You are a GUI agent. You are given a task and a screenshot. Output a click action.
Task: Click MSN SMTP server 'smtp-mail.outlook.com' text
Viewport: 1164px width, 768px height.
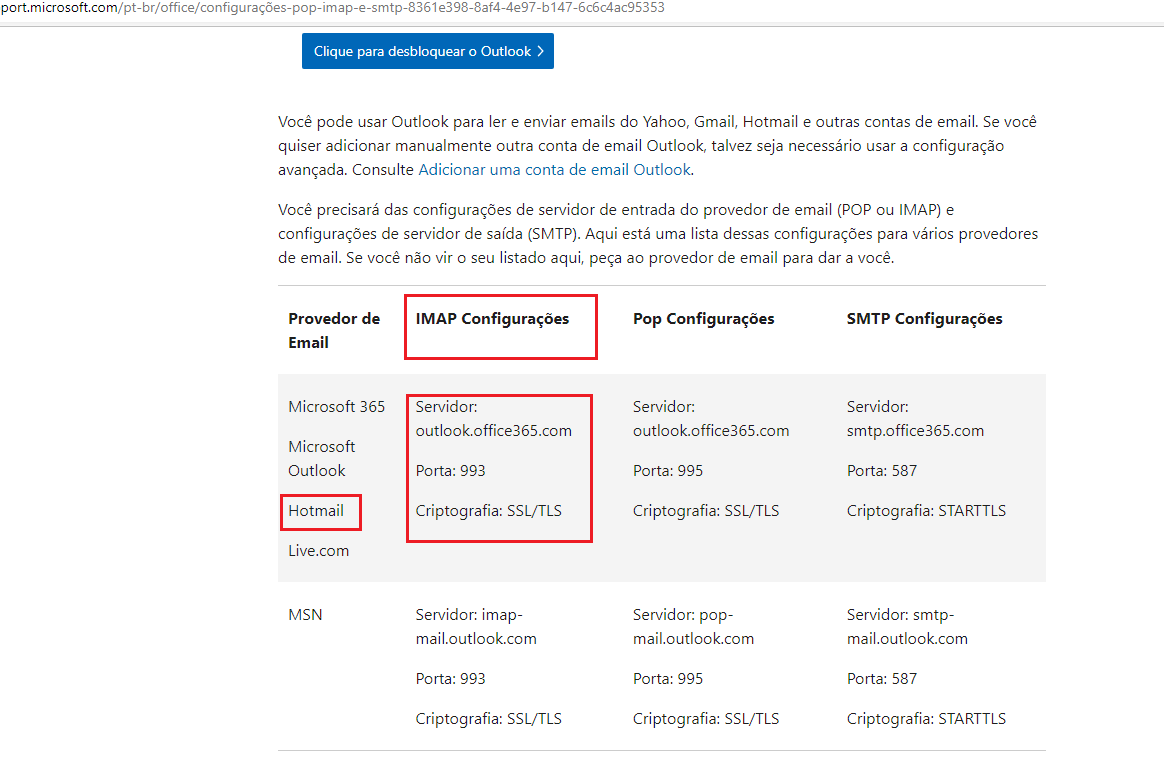coord(907,627)
